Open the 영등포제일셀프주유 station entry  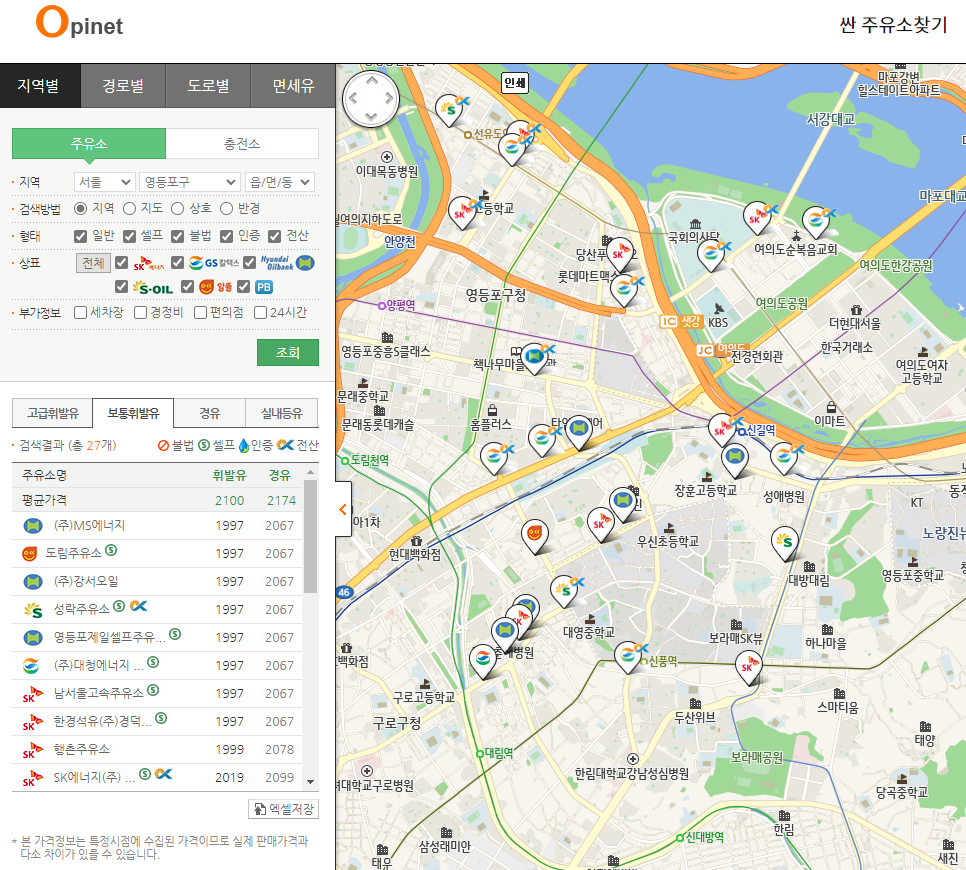coord(109,637)
